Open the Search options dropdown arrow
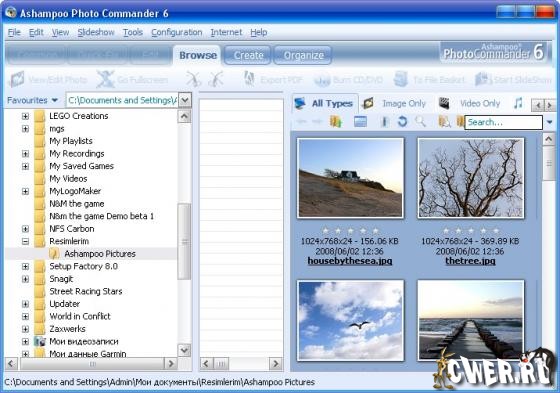The width and height of the screenshot is (560, 393). click(x=549, y=122)
